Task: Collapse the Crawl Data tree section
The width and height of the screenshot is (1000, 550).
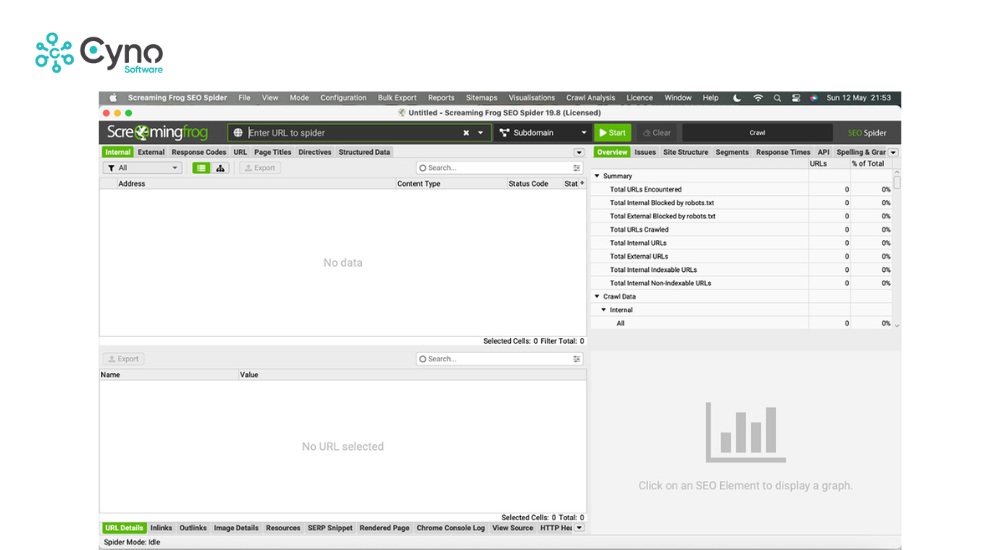Action: pos(598,297)
